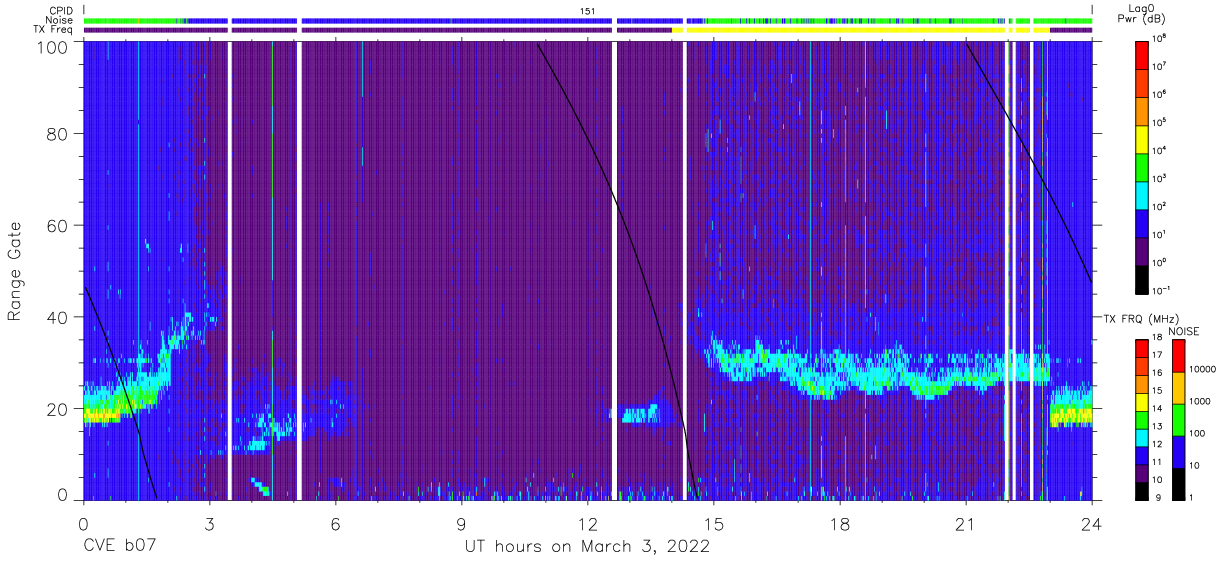Click the y-axis tick label '100'

[x=51, y=47]
